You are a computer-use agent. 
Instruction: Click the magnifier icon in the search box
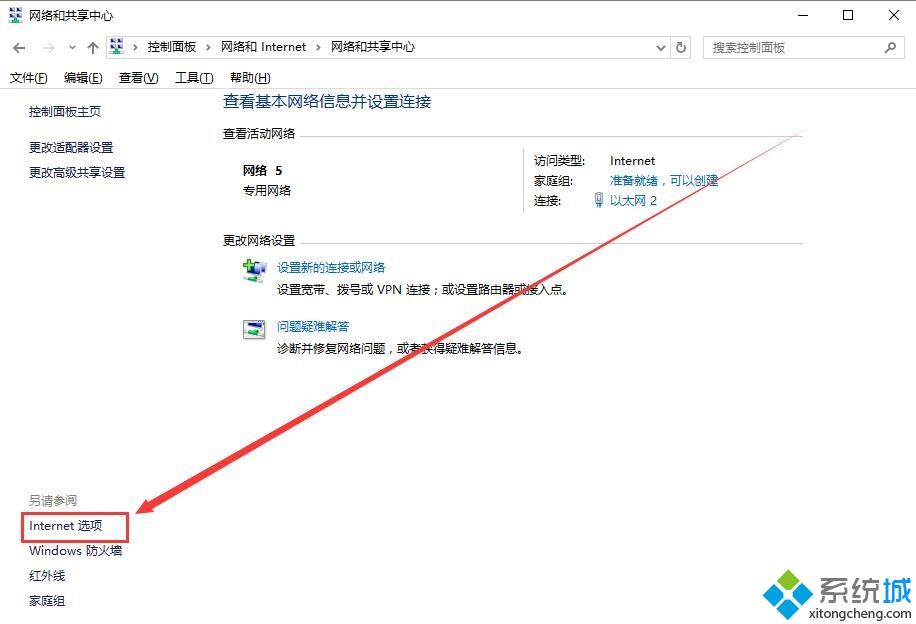(x=889, y=47)
